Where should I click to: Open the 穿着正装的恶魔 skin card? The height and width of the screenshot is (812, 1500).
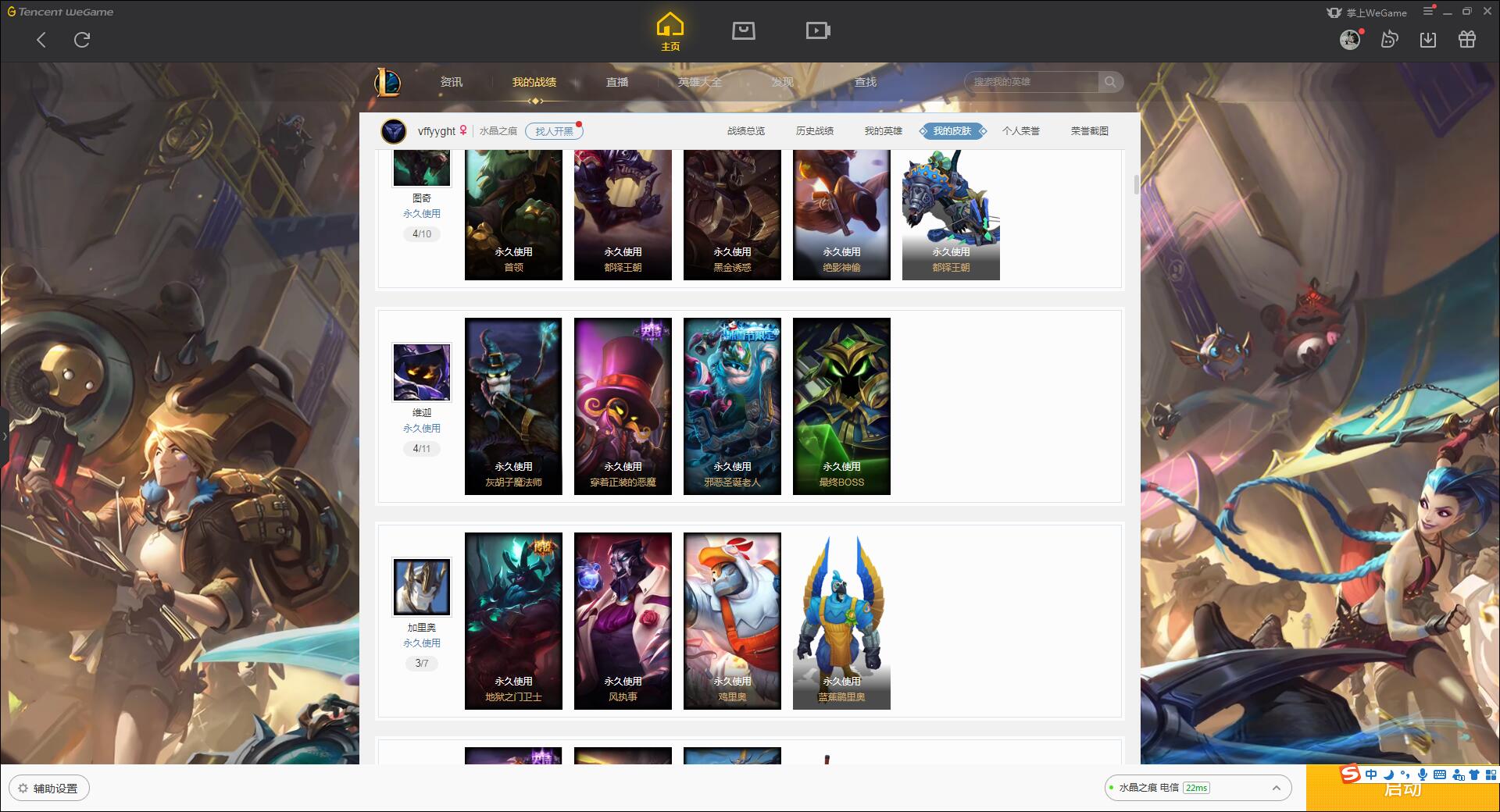coord(623,406)
